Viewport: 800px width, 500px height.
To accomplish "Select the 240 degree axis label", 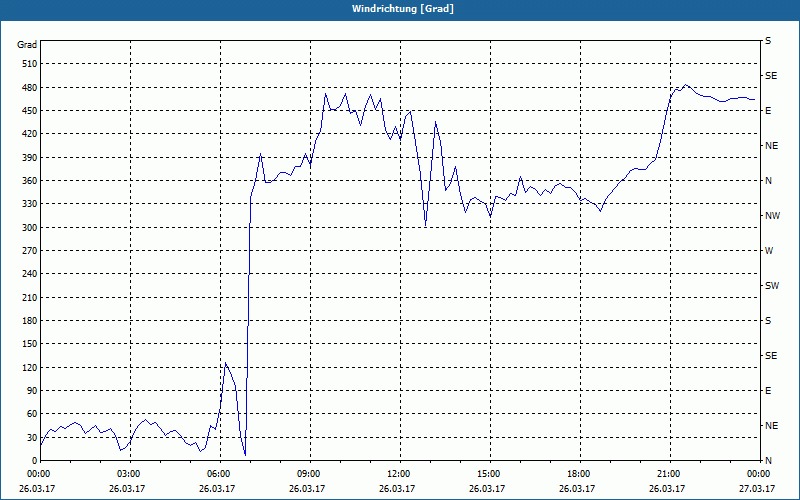I will (30, 274).
